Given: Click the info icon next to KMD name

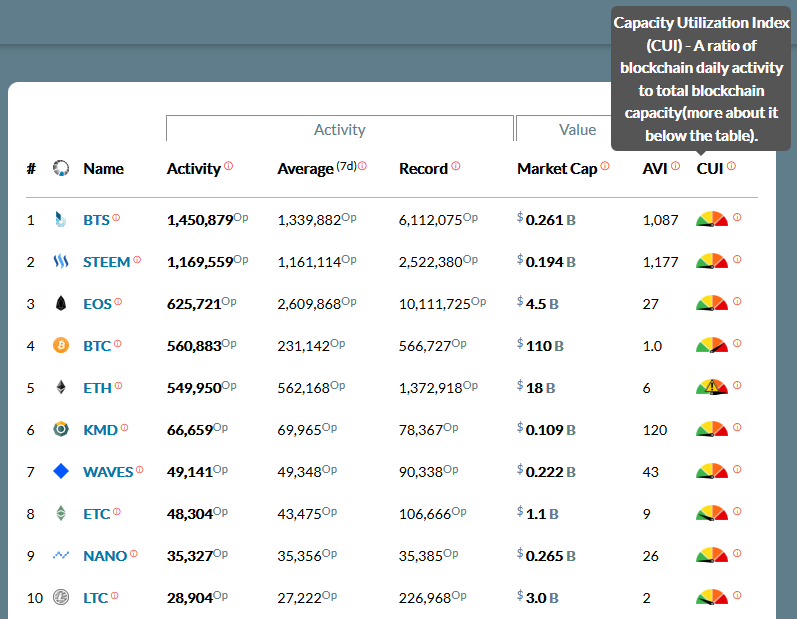Looking at the screenshot, I should 125,427.
